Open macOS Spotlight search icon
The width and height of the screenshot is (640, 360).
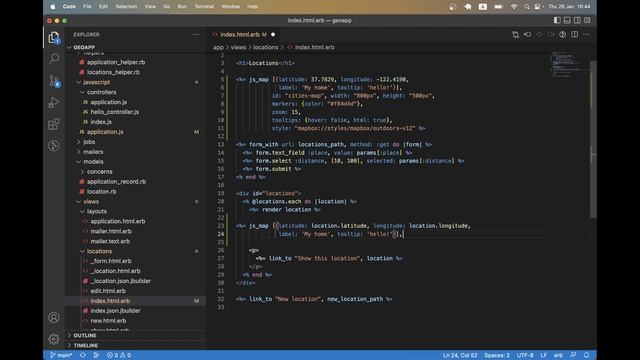tap(527, 7)
